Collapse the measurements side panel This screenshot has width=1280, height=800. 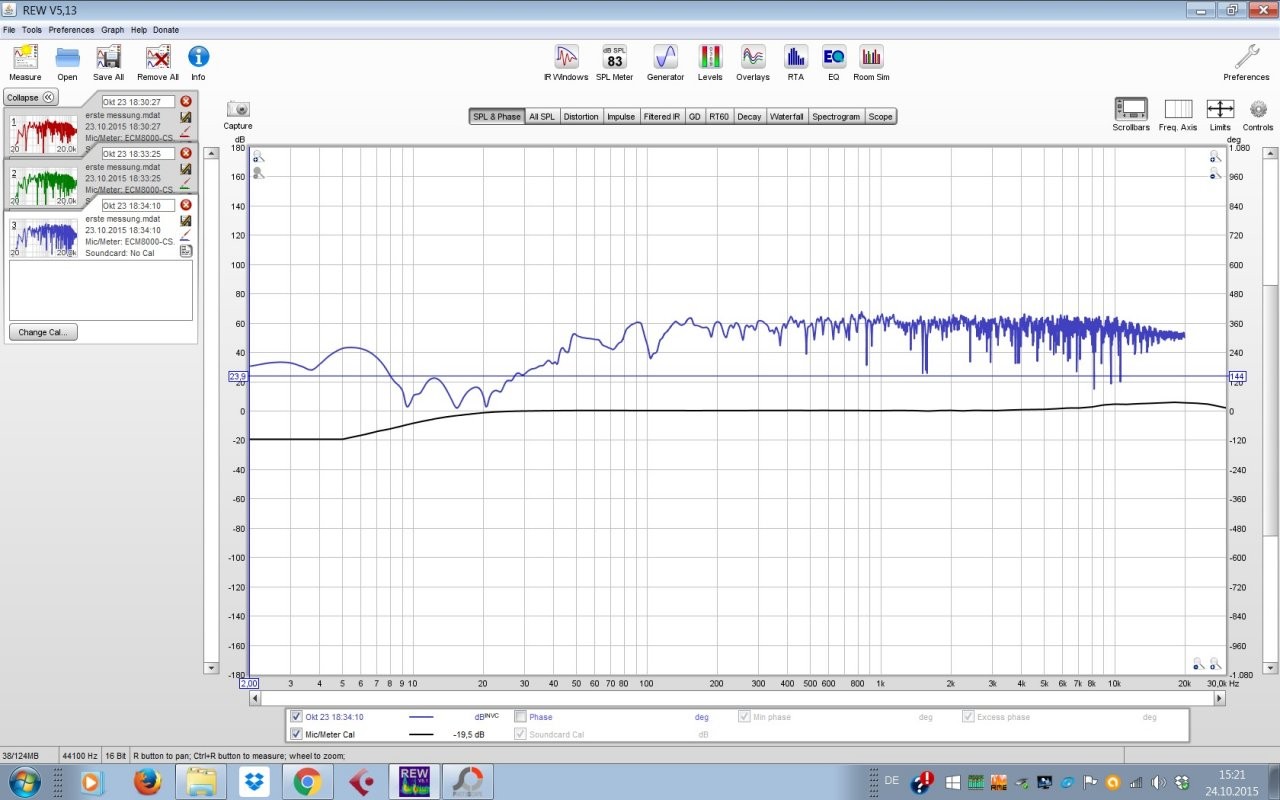[31, 97]
